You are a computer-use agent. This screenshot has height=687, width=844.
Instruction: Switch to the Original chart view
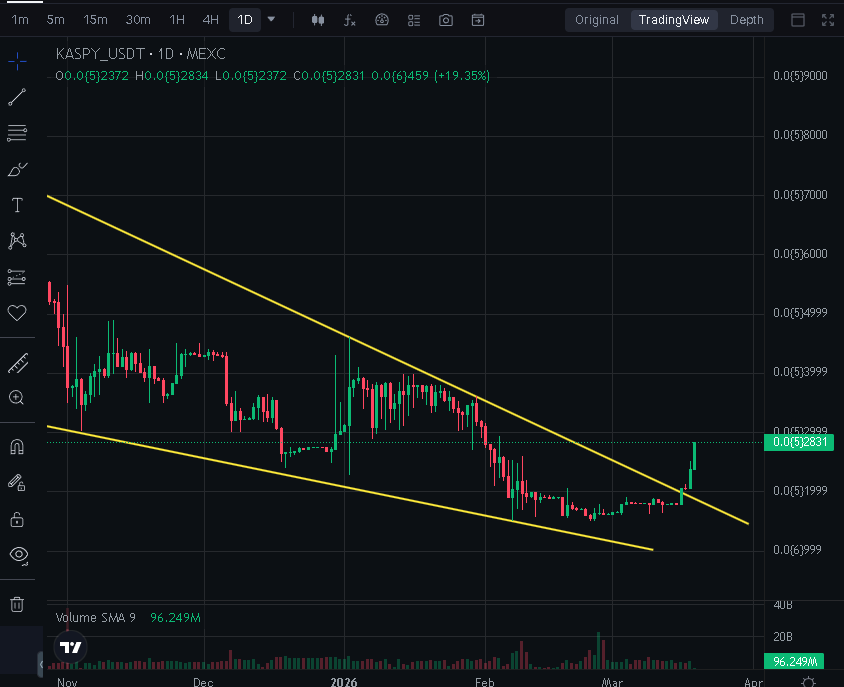(x=597, y=20)
